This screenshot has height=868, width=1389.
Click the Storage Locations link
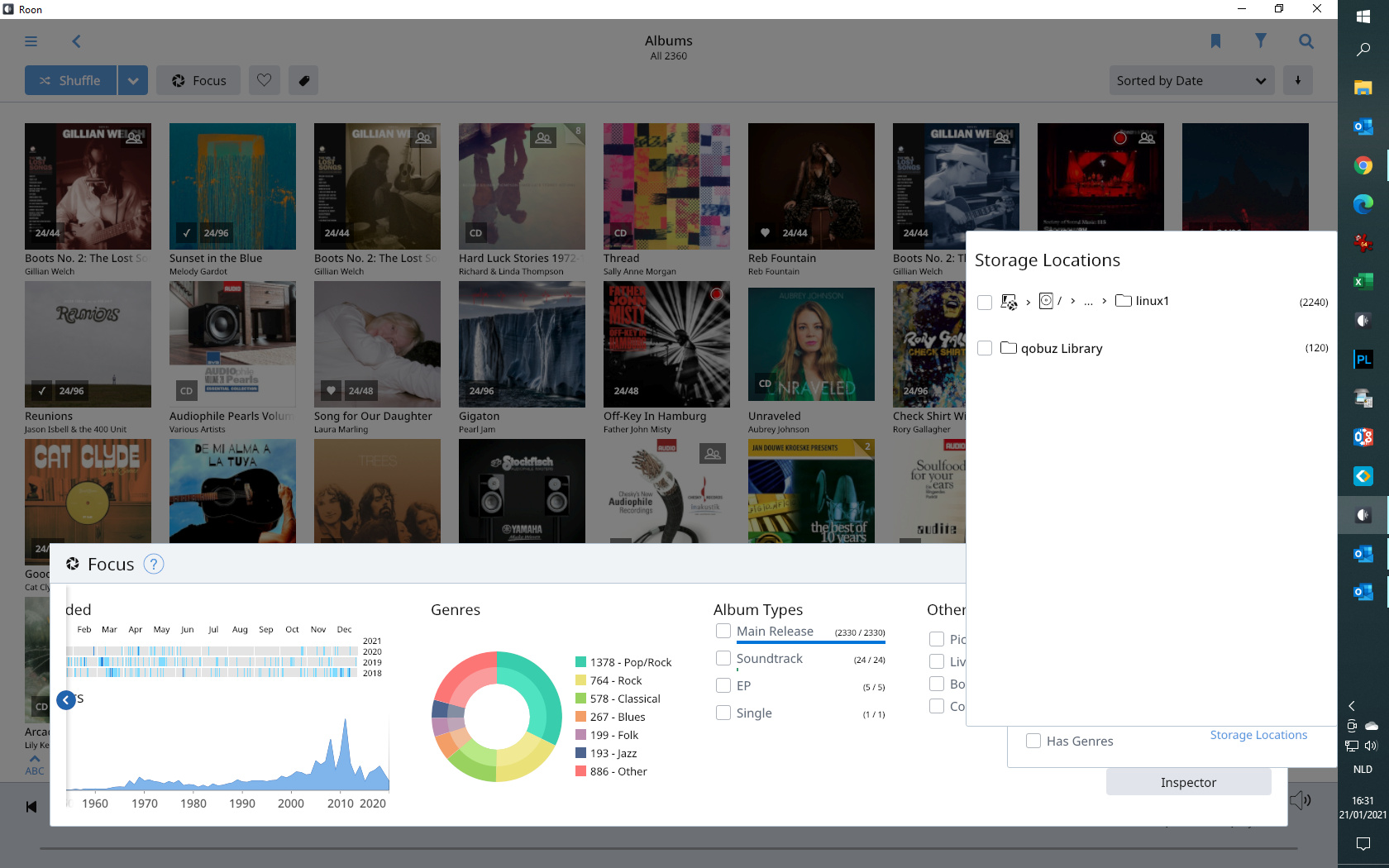click(x=1258, y=735)
